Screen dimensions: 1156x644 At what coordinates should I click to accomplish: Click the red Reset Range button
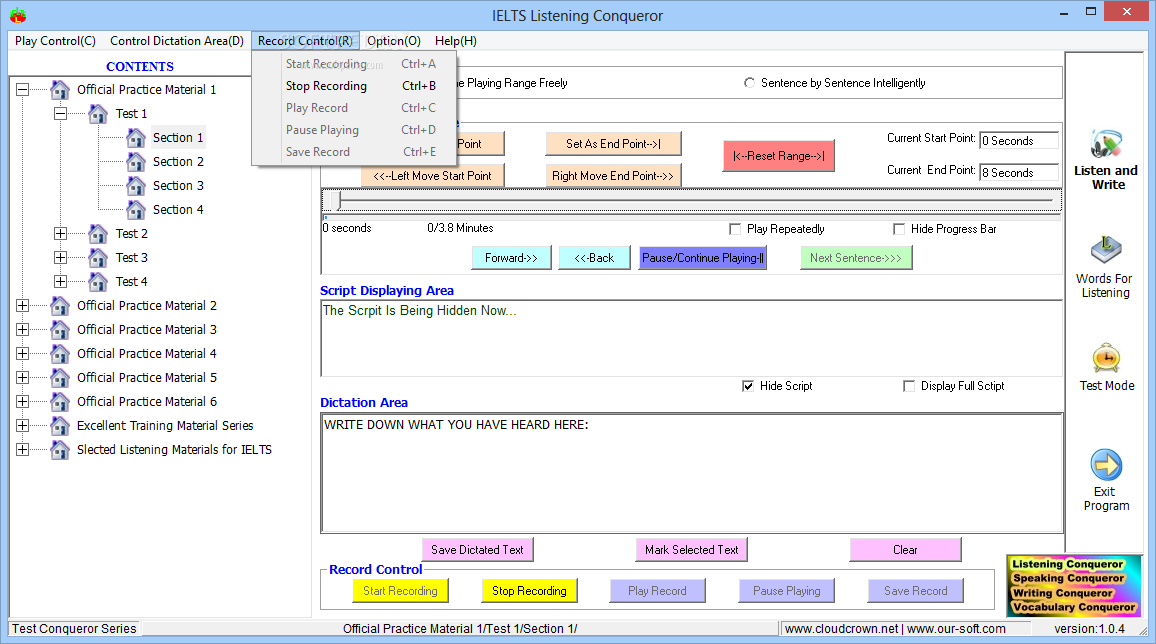coord(779,156)
